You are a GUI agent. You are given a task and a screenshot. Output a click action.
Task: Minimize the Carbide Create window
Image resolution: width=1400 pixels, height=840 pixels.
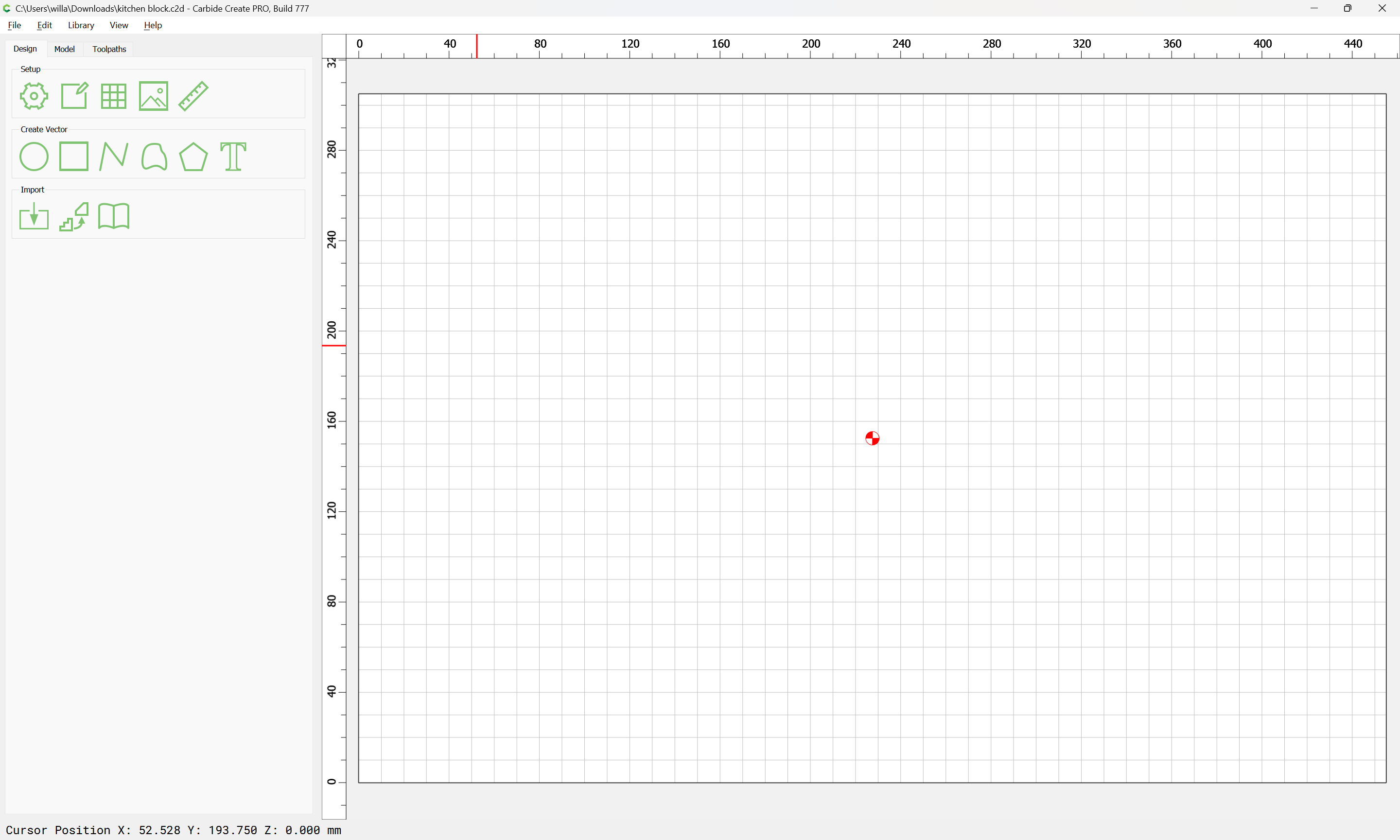tap(1314, 8)
